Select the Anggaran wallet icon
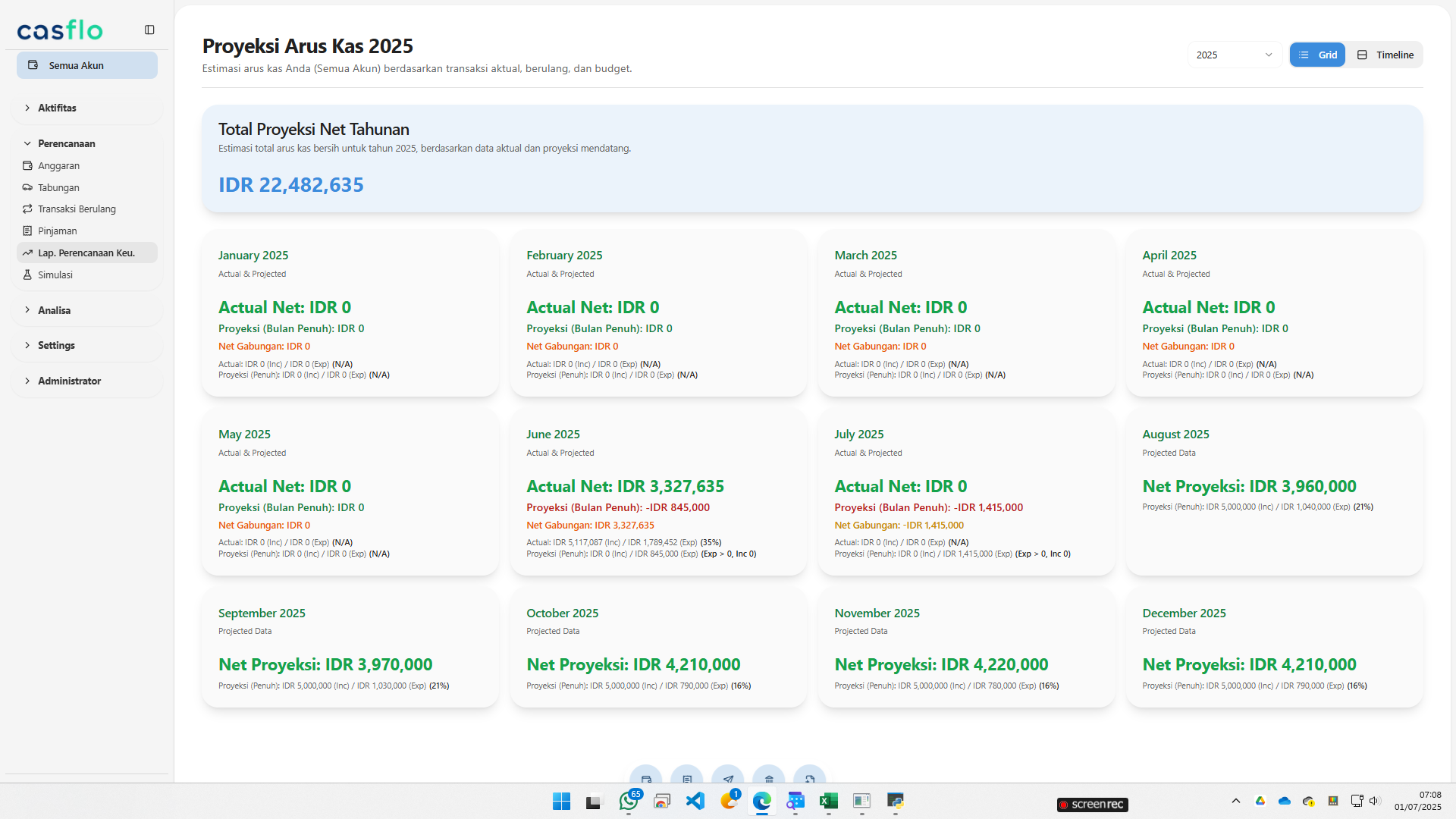 tap(27, 165)
